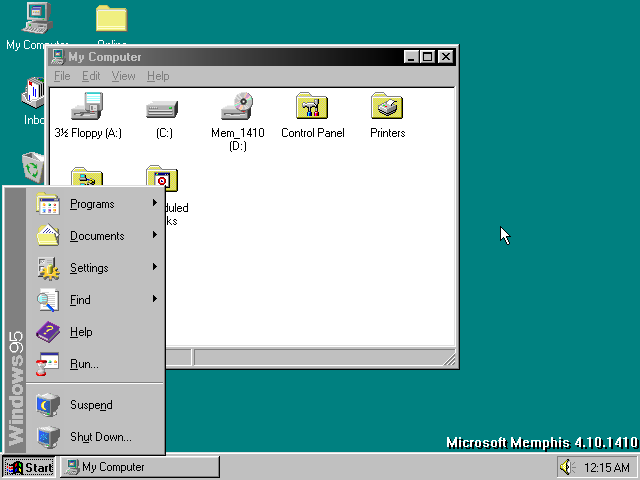The width and height of the screenshot is (640, 480).
Task: Click the My Computer title bar system icon
Action: click(58, 57)
